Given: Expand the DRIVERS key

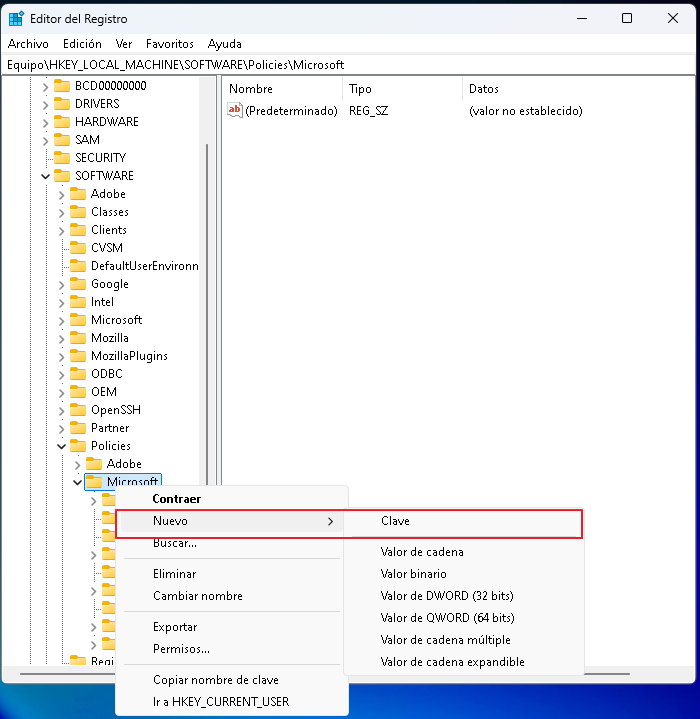Looking at the screenshot, I should pyautogui.click(x=45, y=105).
